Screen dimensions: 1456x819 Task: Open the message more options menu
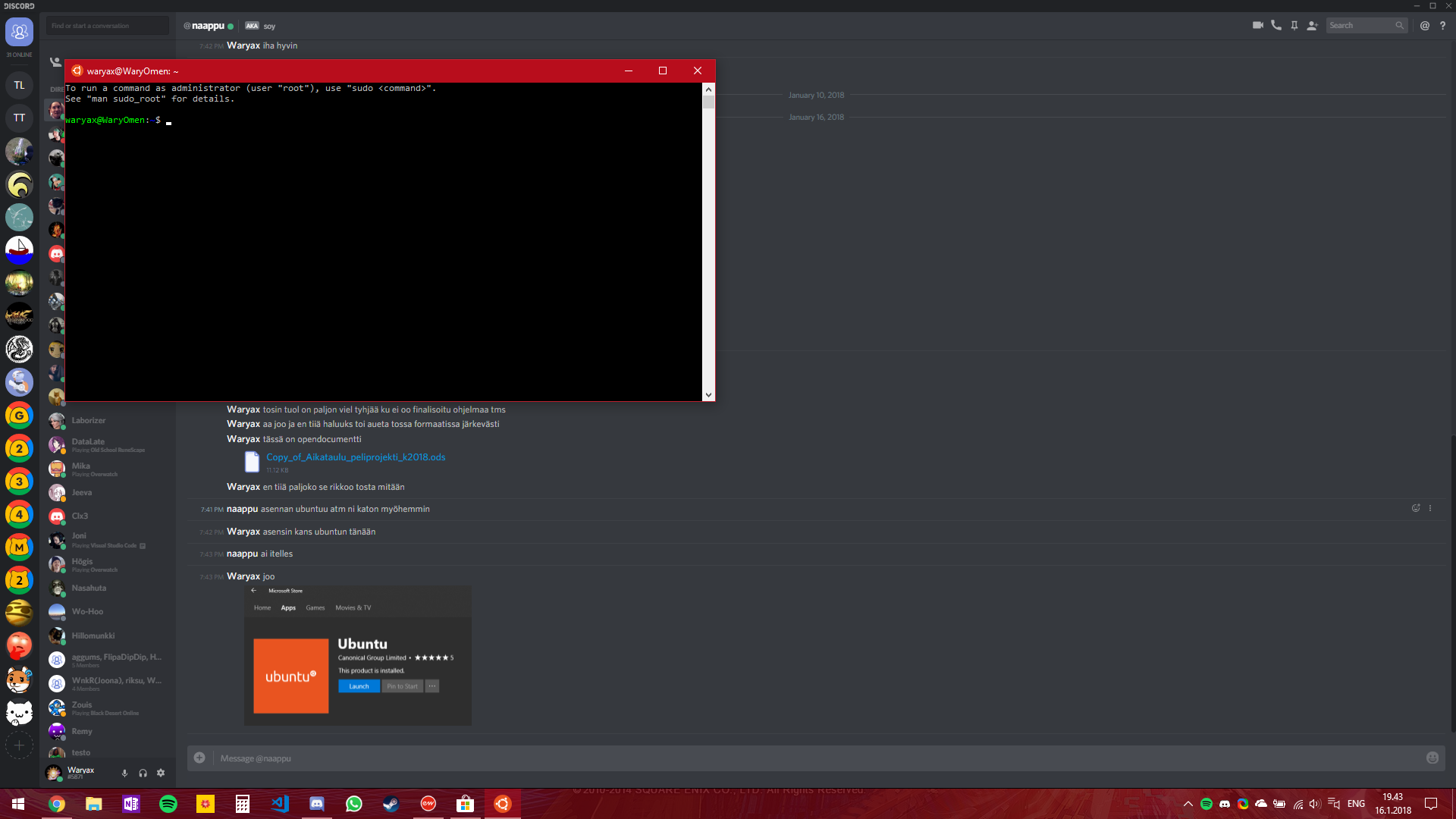(1430, 509)
